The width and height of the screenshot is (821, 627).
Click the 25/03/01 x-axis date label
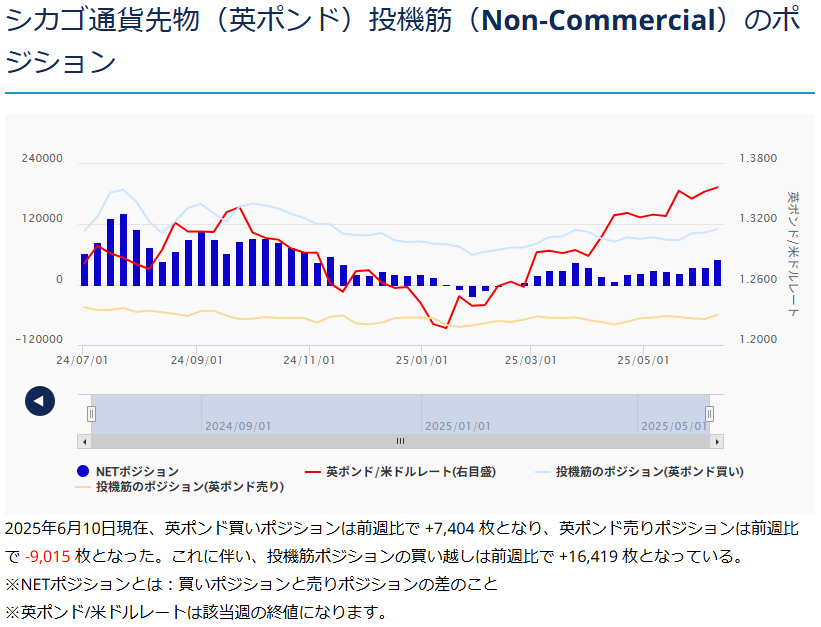tap(530, 359)
